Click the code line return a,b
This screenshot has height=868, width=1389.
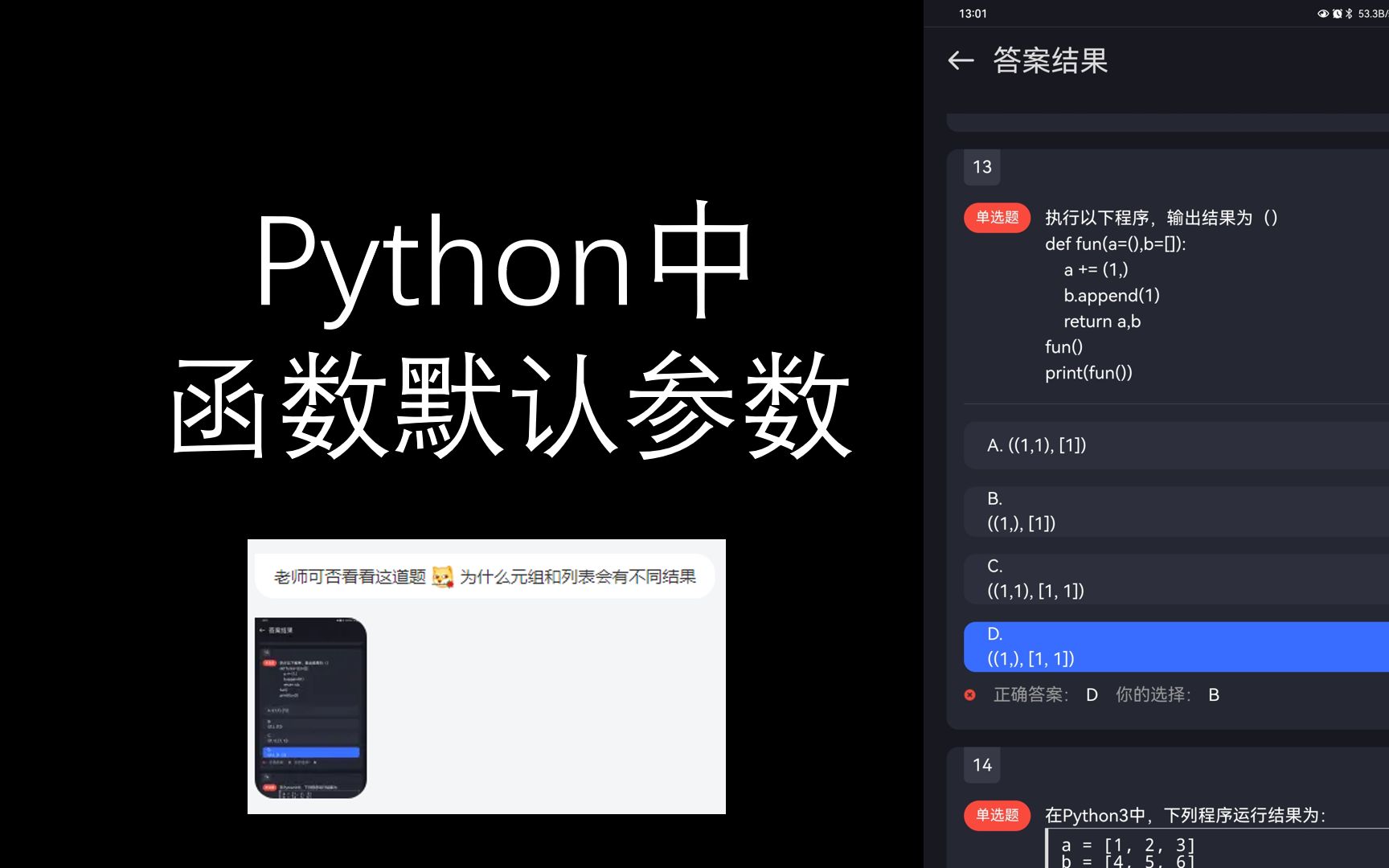coord(1102,321)
